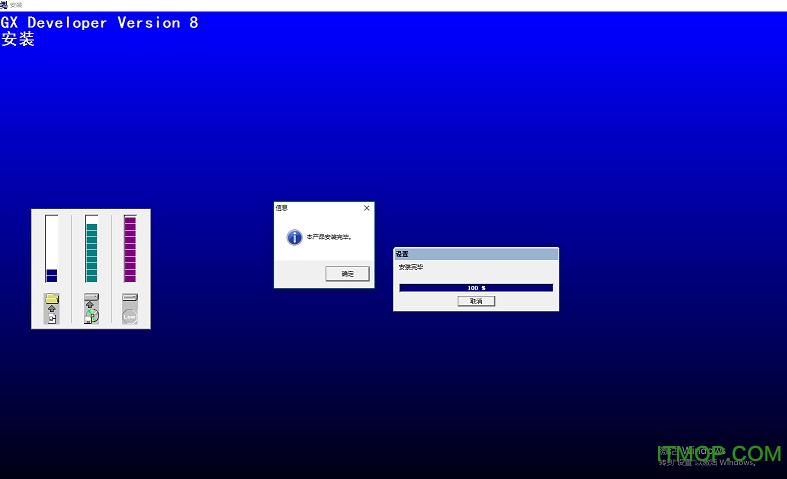
Task: Click the 取消 button in the 设置 dialog
Action: coord(476,301)
